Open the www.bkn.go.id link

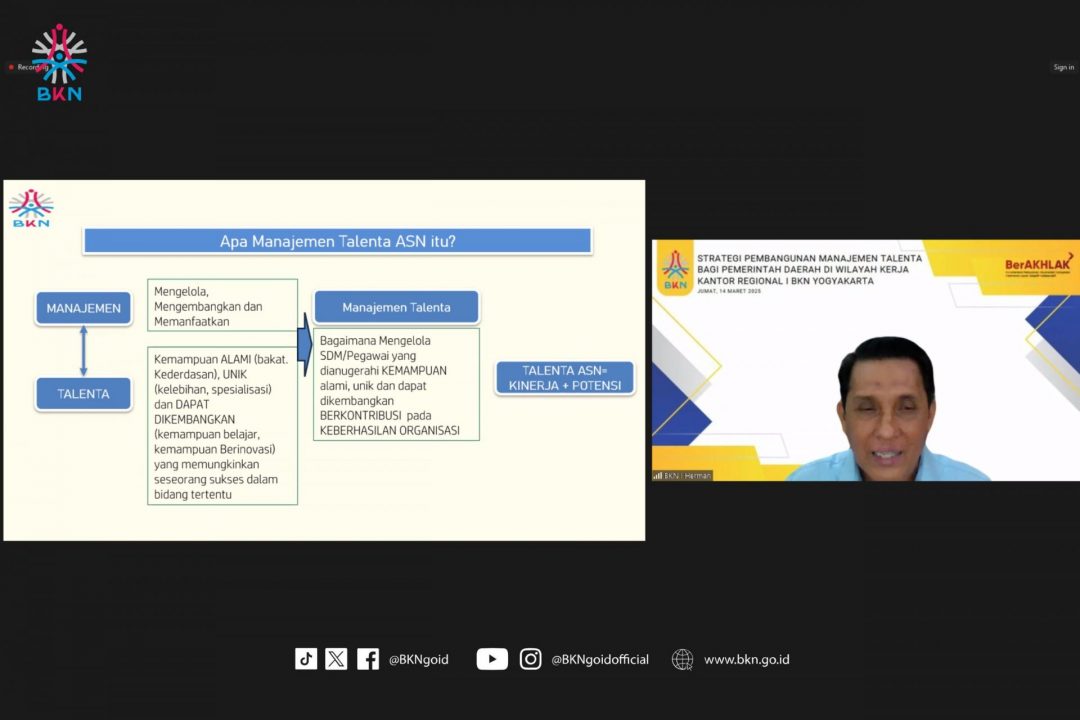[x=746, y=660]
